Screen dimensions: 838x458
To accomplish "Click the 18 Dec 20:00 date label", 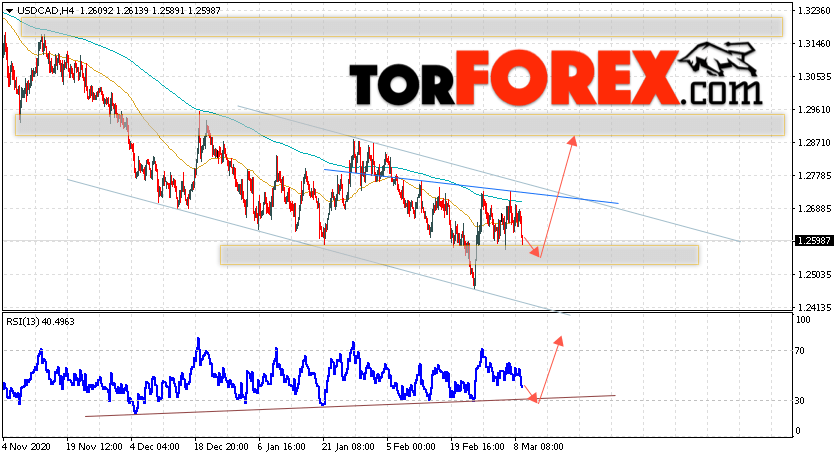I will [222, 446].
